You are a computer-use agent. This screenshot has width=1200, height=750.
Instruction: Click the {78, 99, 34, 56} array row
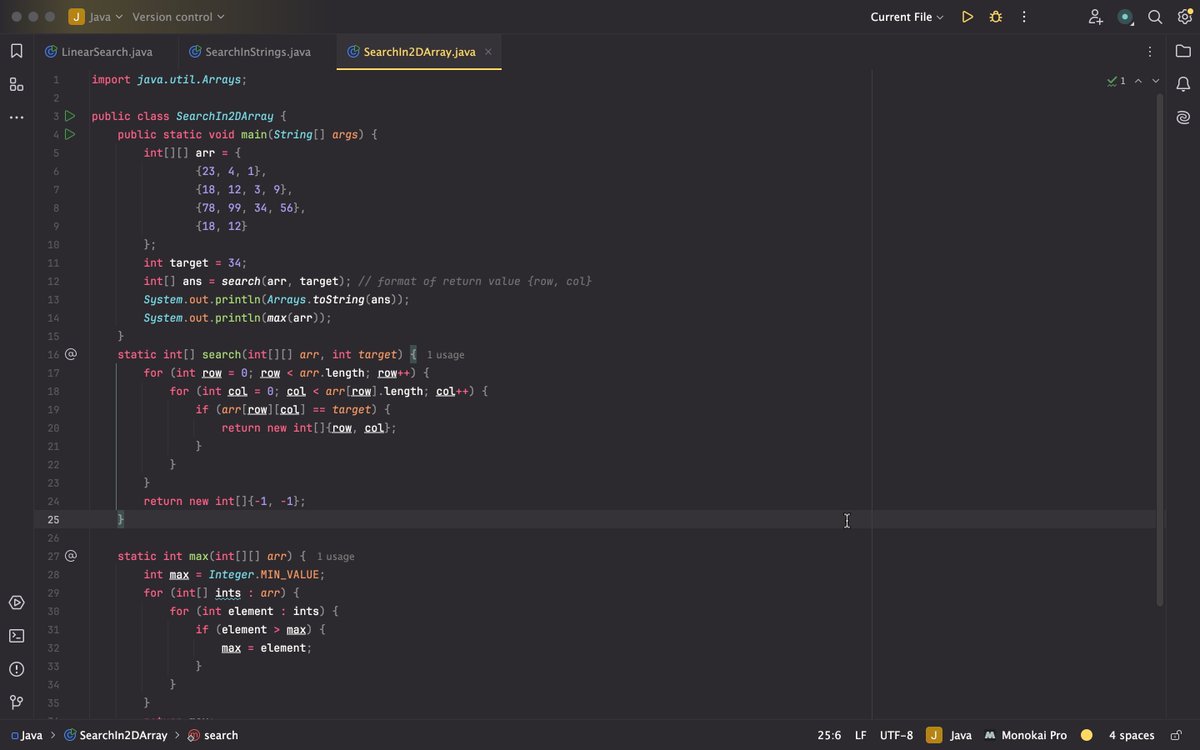coord(250,208)
